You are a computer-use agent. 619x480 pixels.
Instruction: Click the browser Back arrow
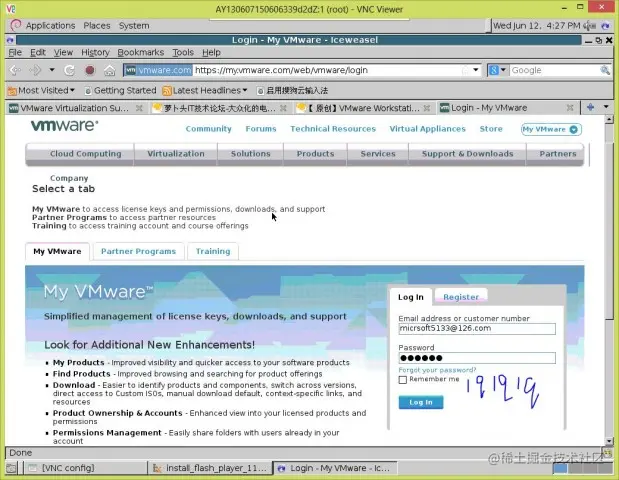(x=15, y=70)
